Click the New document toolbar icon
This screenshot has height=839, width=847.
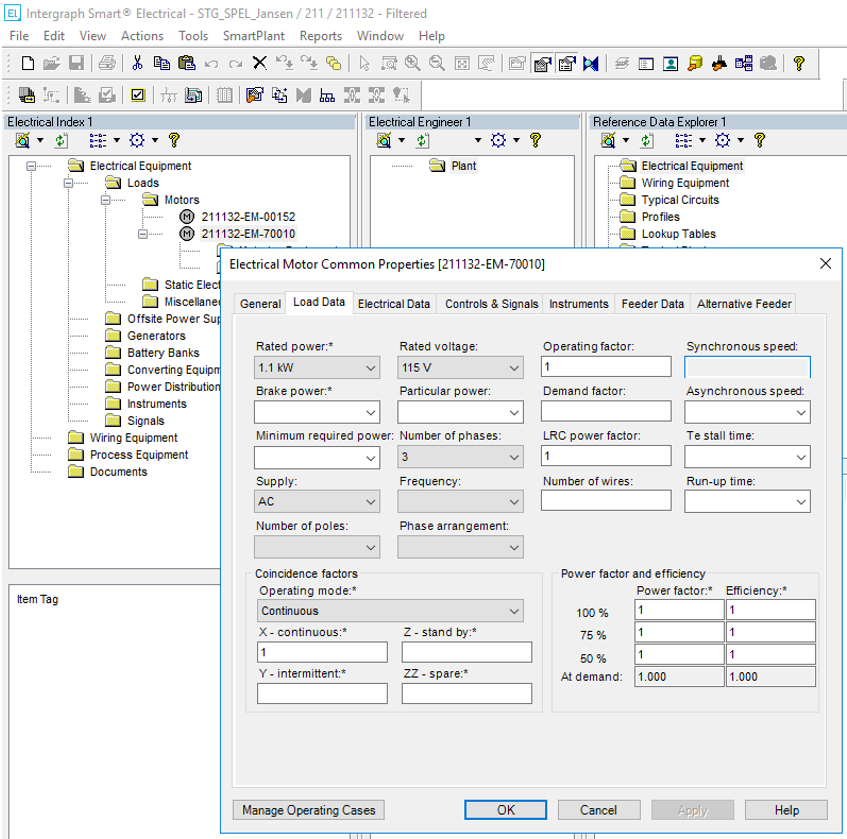pos(27,64)
